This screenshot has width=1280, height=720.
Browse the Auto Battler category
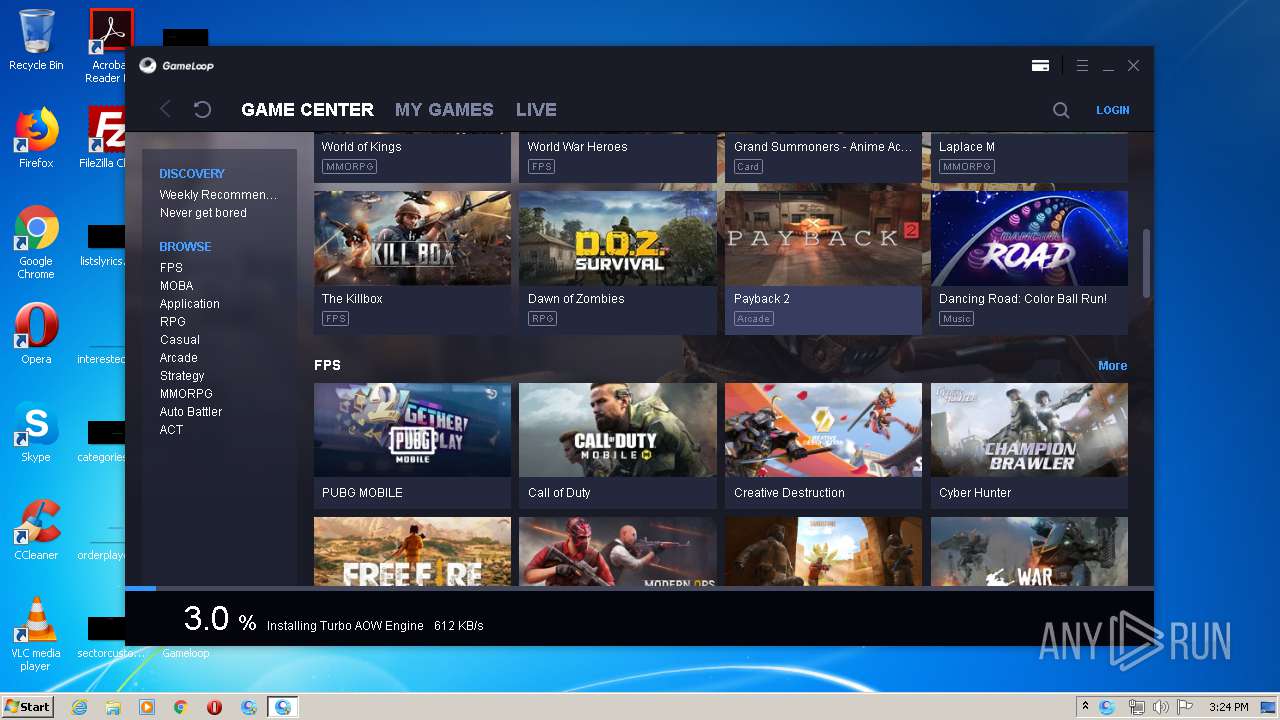tap(191, 412)
